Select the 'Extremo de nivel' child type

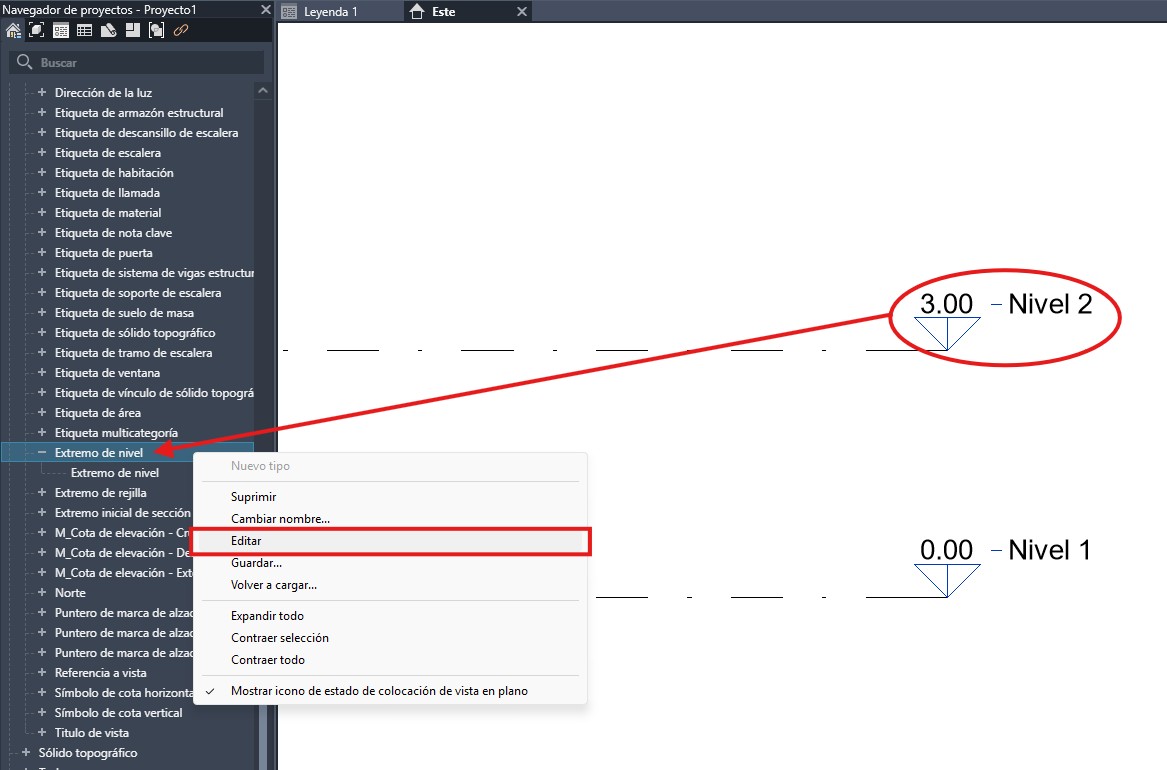[115, 473]
